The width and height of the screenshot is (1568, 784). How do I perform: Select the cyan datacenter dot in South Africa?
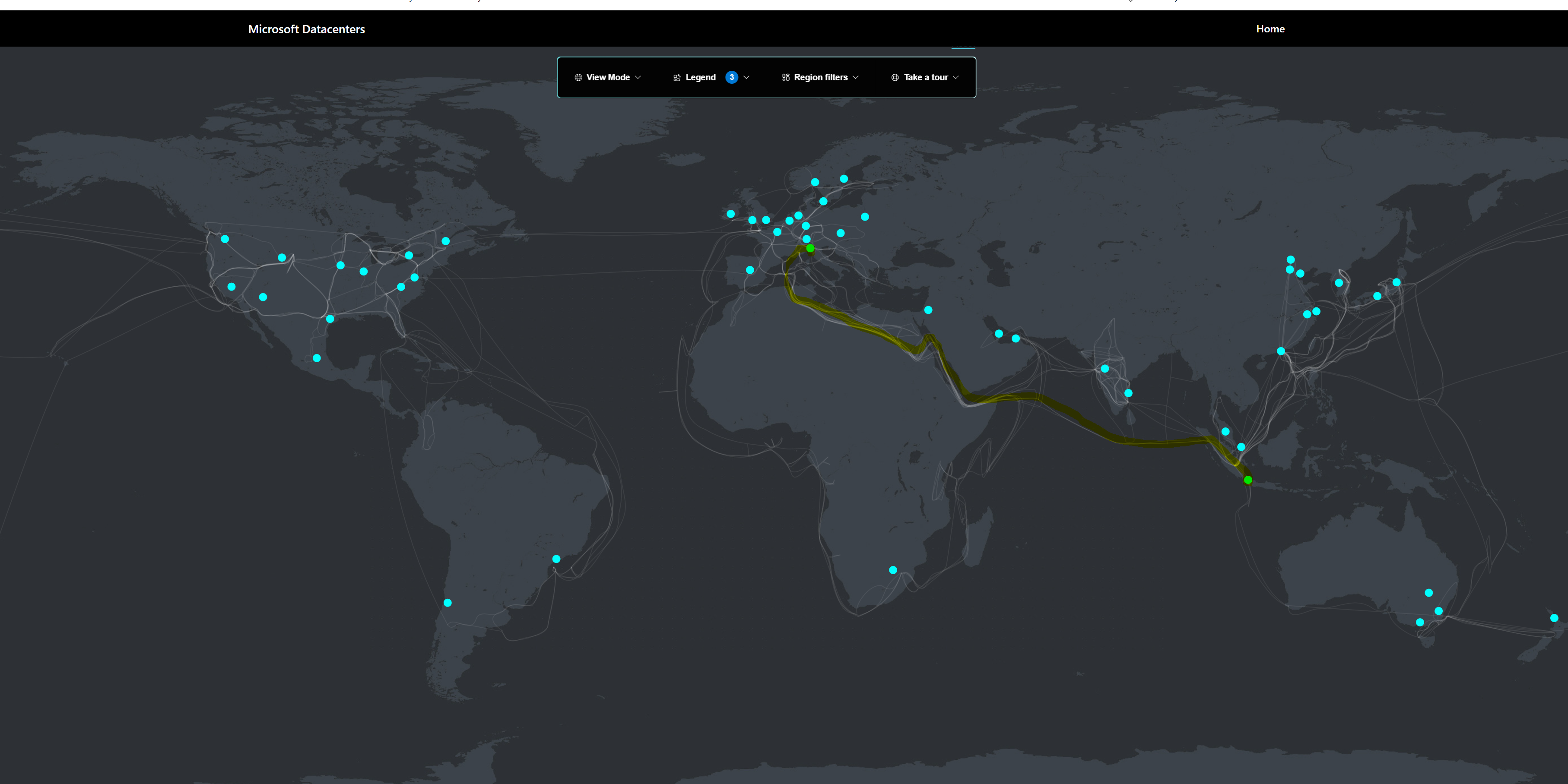coord(893,570)
